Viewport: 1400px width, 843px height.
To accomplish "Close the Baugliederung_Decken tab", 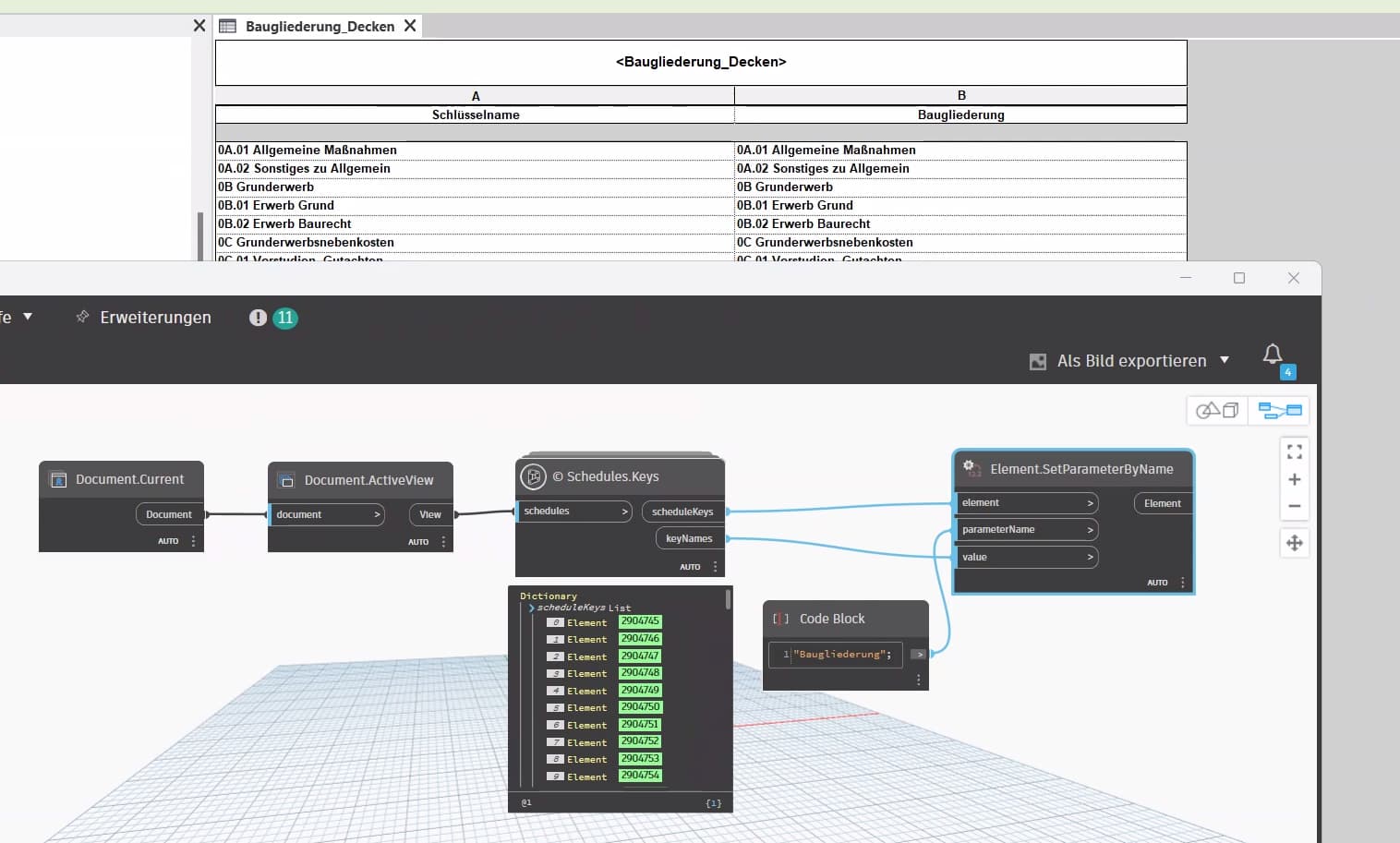I will point(410,26).
